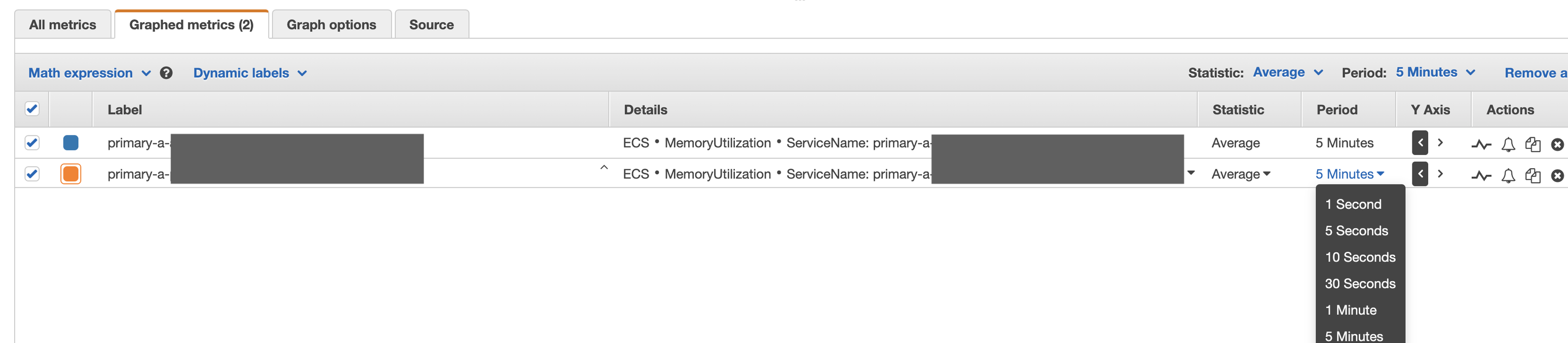
Task: Open the help icon next to Math expression
Action: tap(166, 73)
